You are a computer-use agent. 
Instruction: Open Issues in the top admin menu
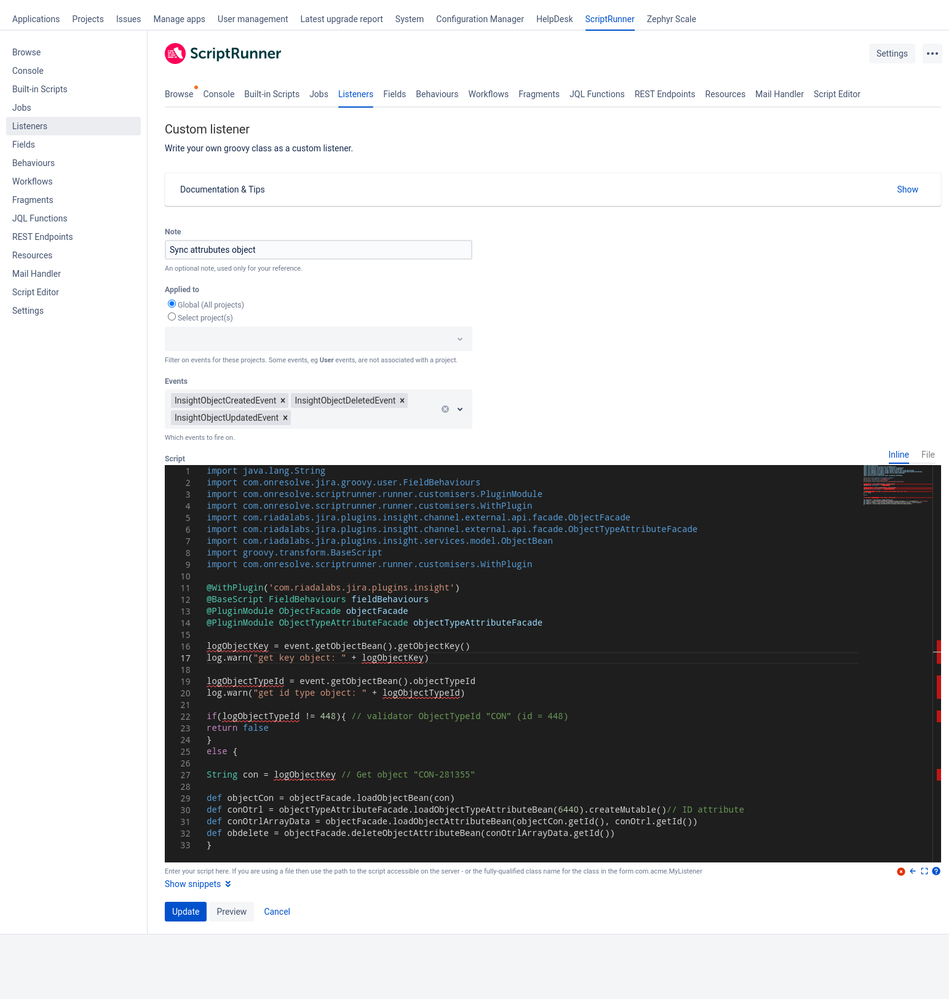pyautogui.click(x=128, y=19)
